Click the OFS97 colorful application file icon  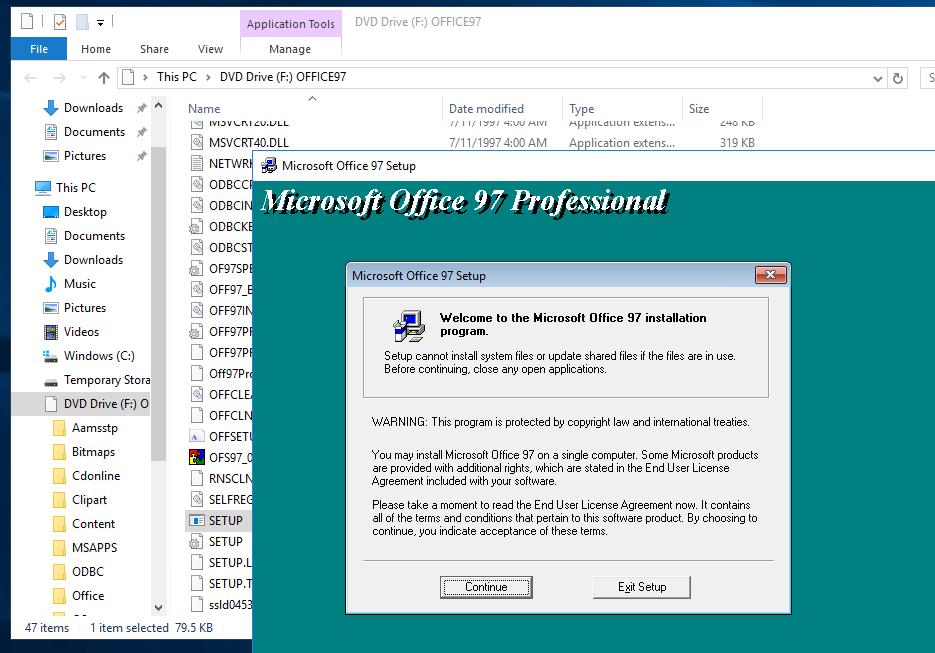point(197,457)
